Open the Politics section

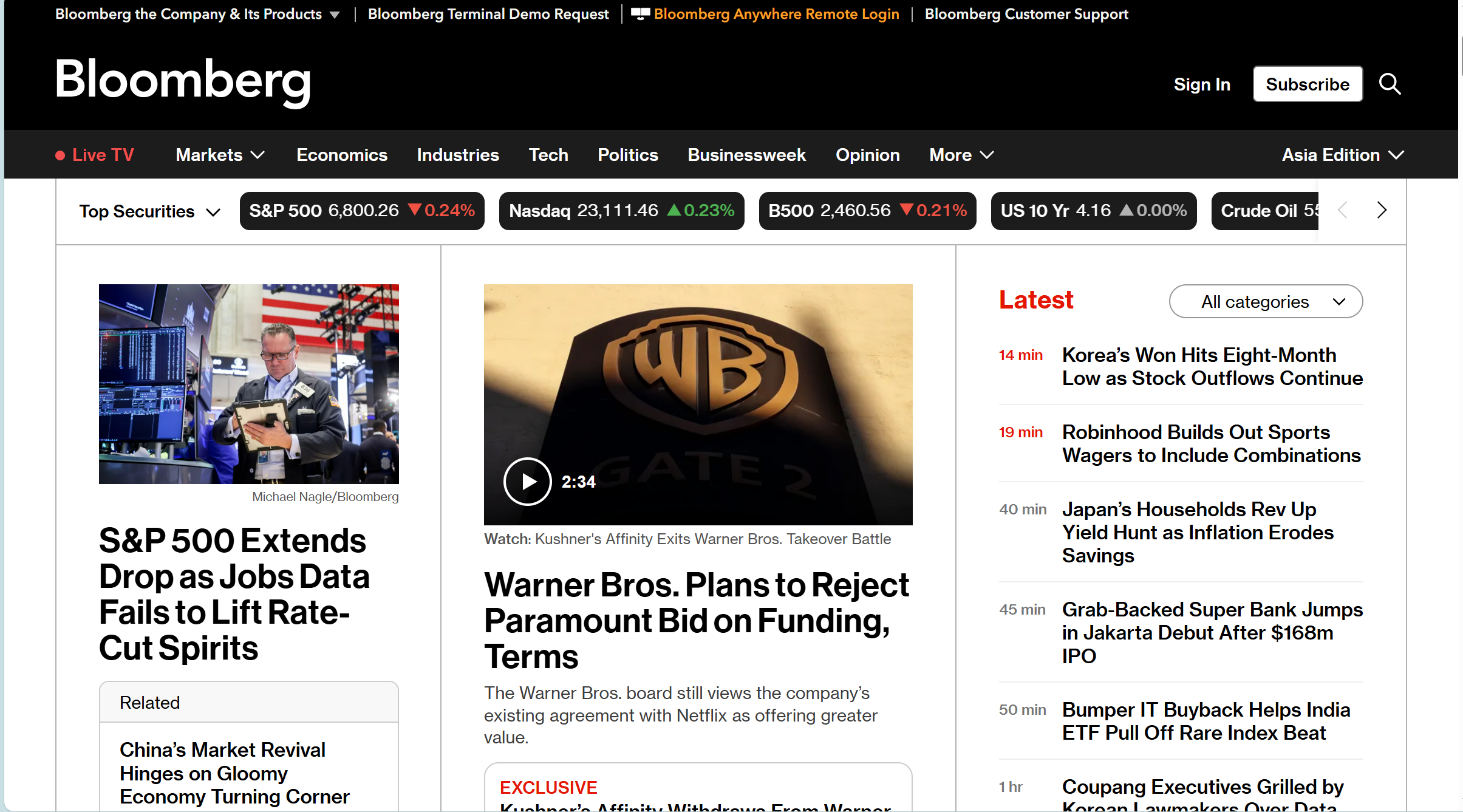coord(627,155)
